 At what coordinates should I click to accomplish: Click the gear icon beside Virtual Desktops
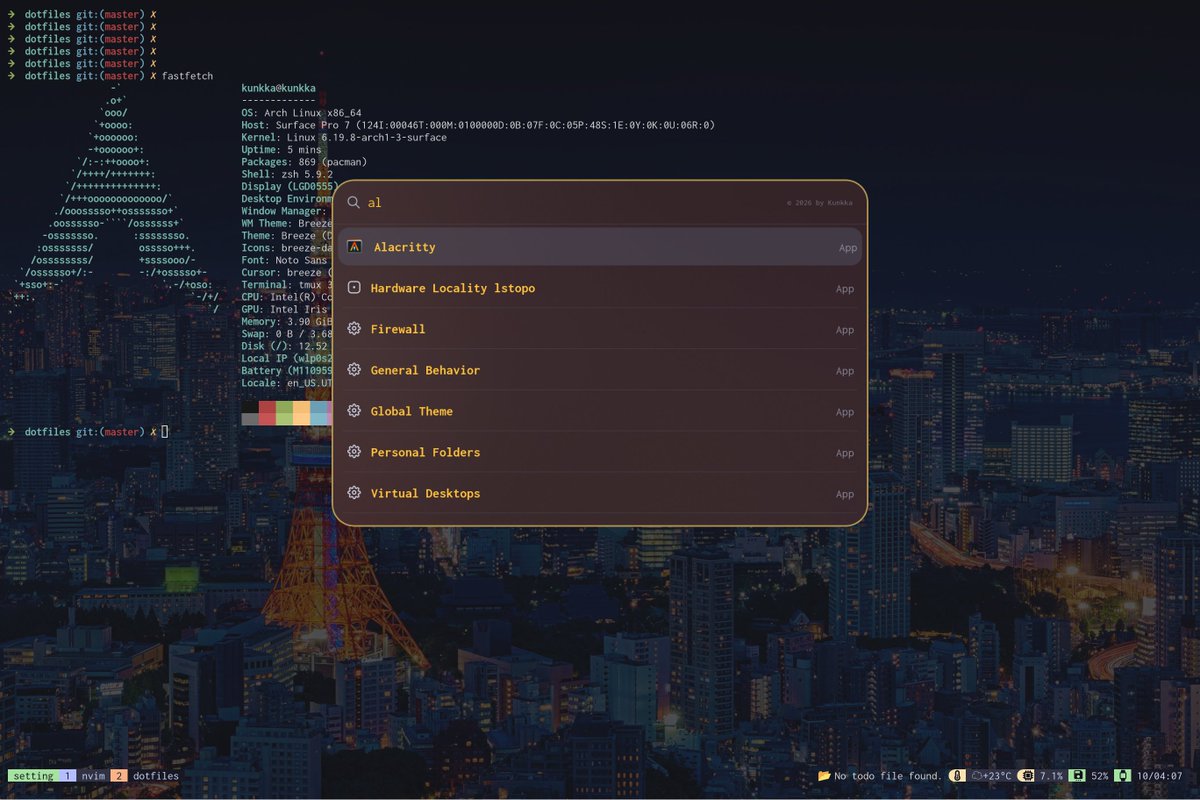pyautogui.click(x=354, y=493)
